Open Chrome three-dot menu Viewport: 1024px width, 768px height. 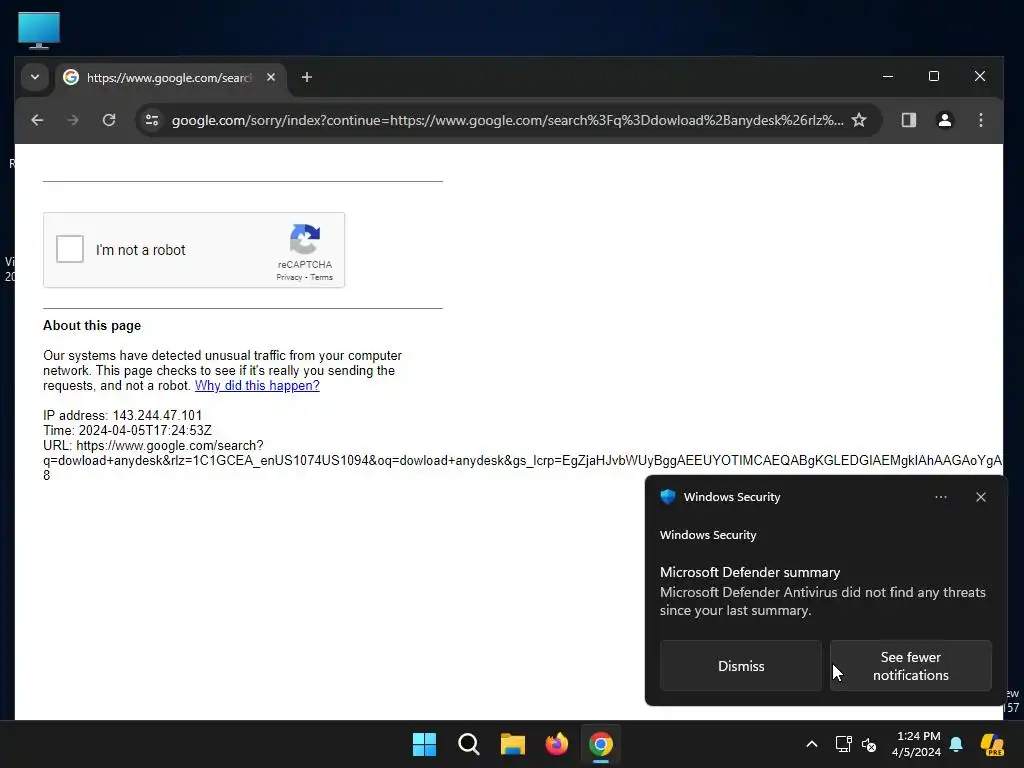point(980,120)
